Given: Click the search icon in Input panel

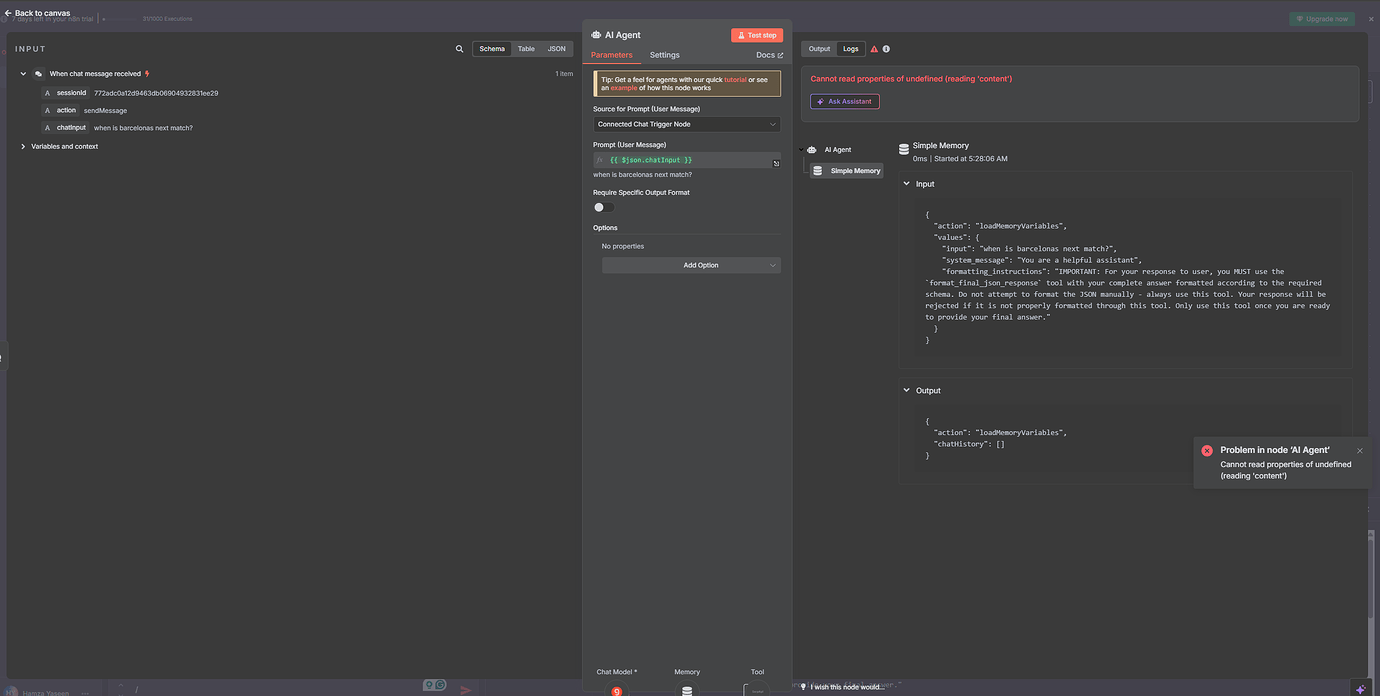Looking at the screenshot, I should 459,49.
